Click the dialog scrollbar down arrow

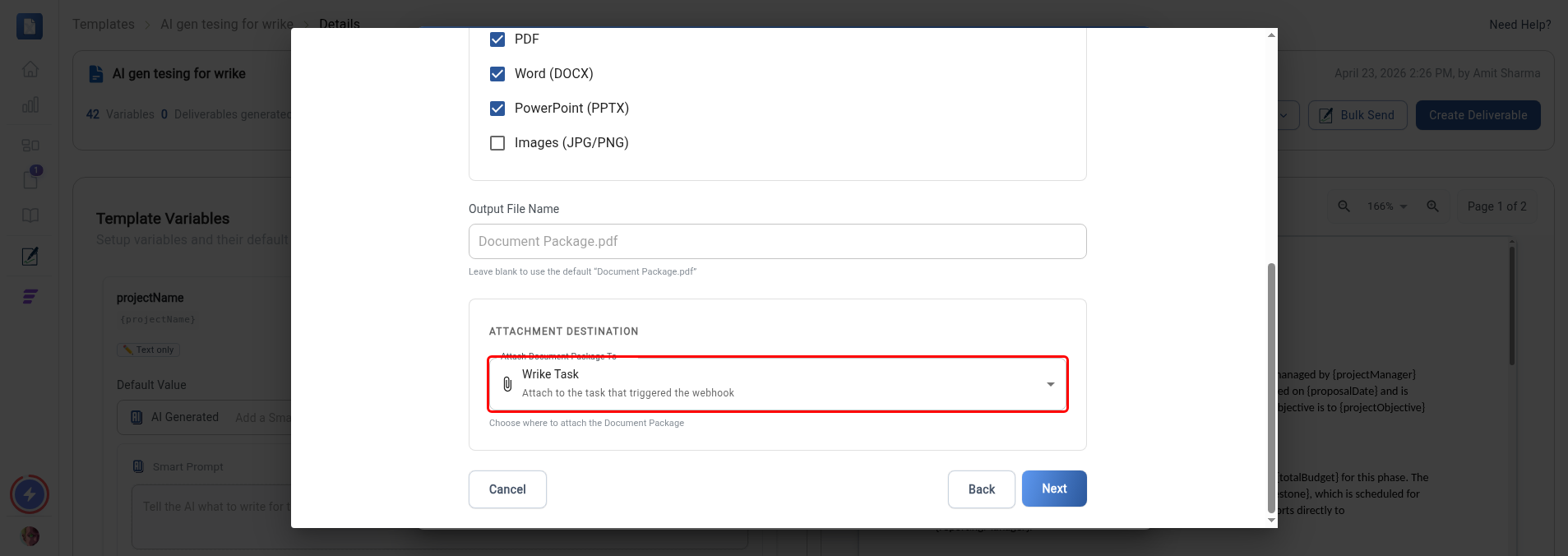pos(1271,520)
